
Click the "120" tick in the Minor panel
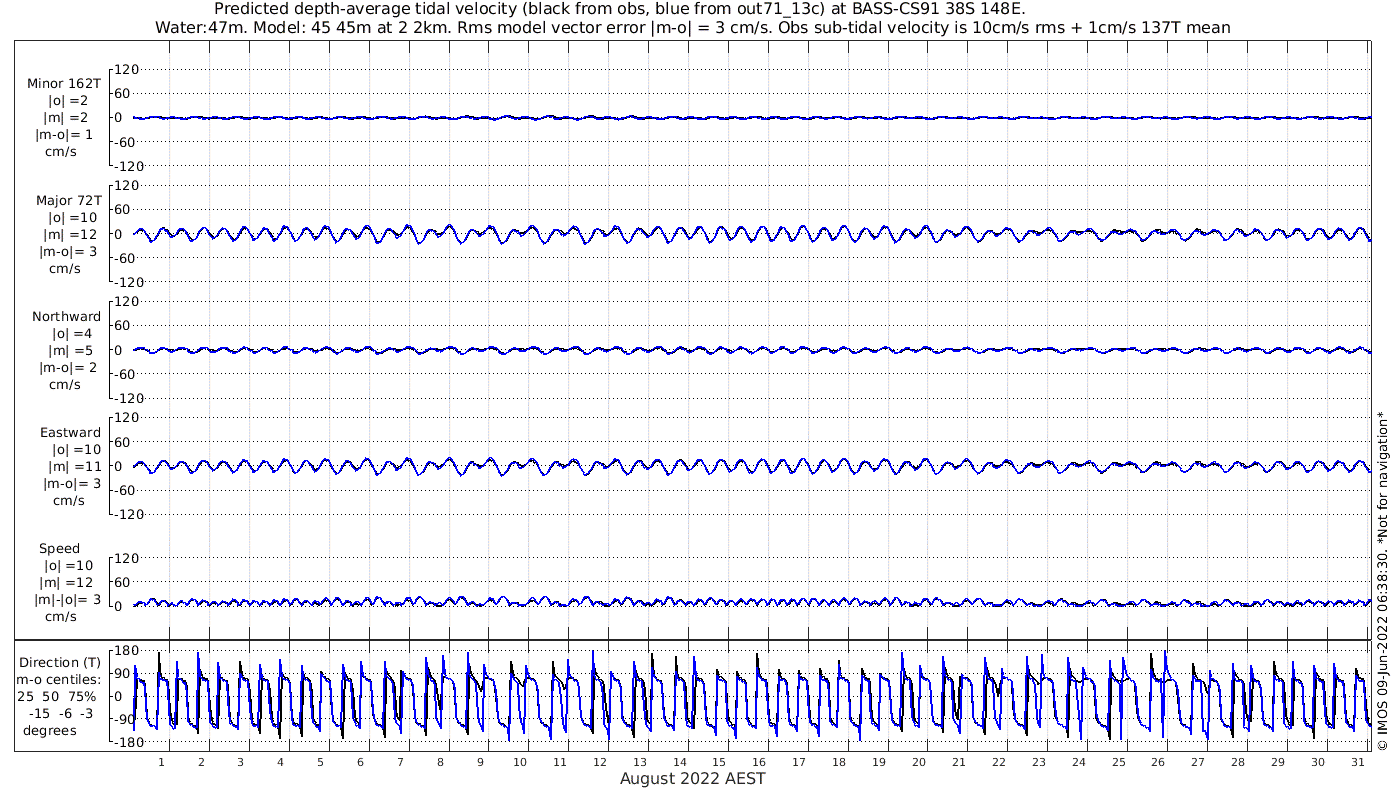(x=125, y=69)
